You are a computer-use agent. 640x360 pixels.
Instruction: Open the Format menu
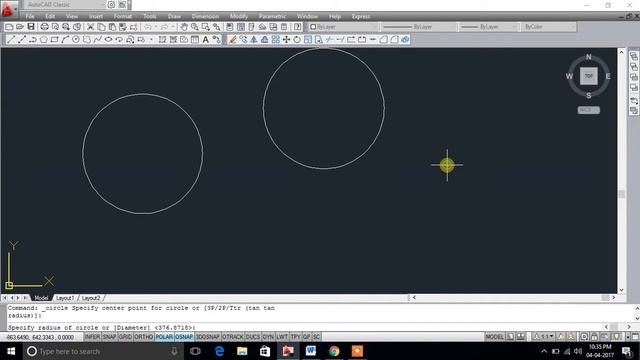click(x=123, y=16)
